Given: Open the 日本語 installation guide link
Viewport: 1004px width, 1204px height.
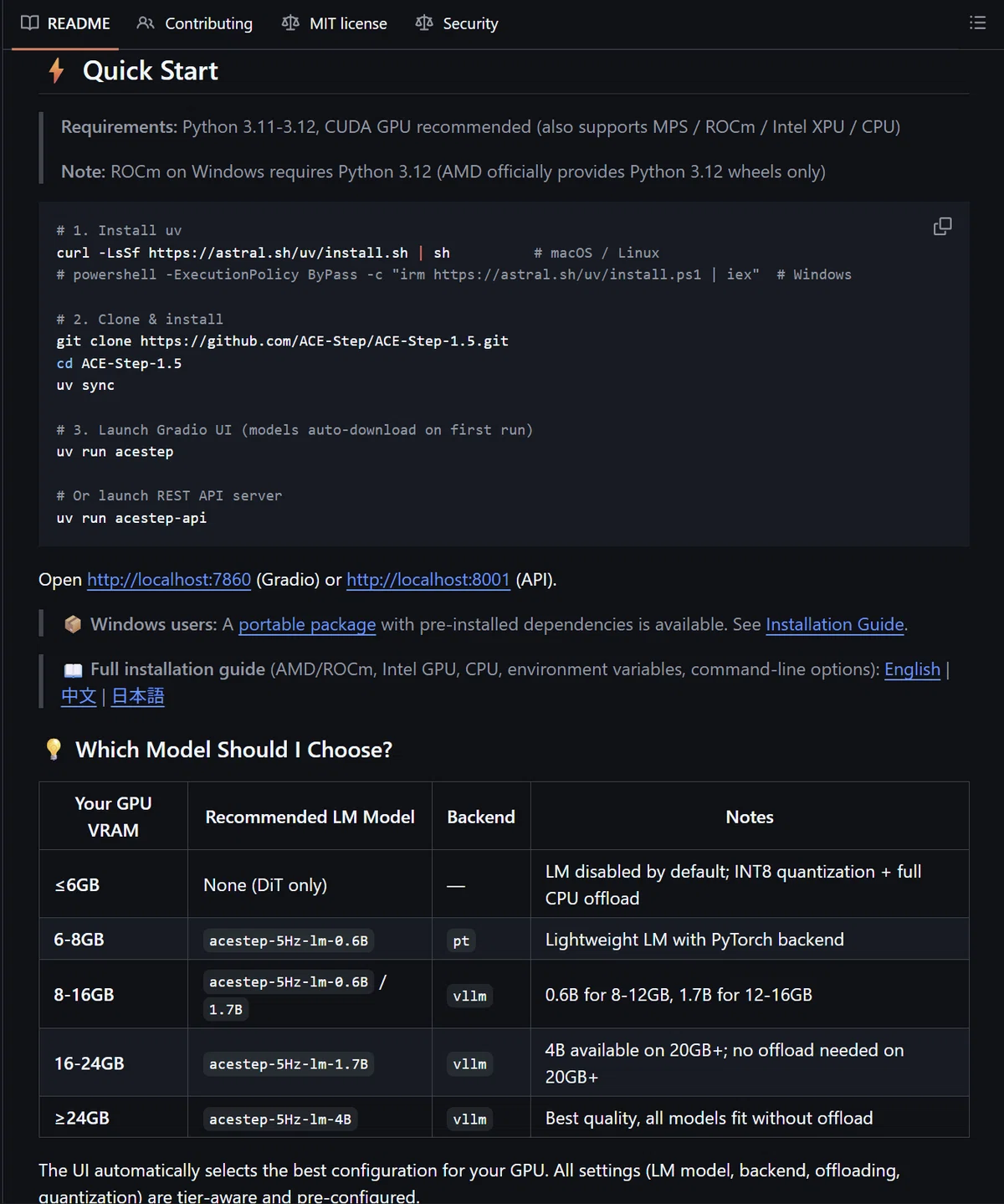Looking at the screenshot, I should tap(138, 696).
